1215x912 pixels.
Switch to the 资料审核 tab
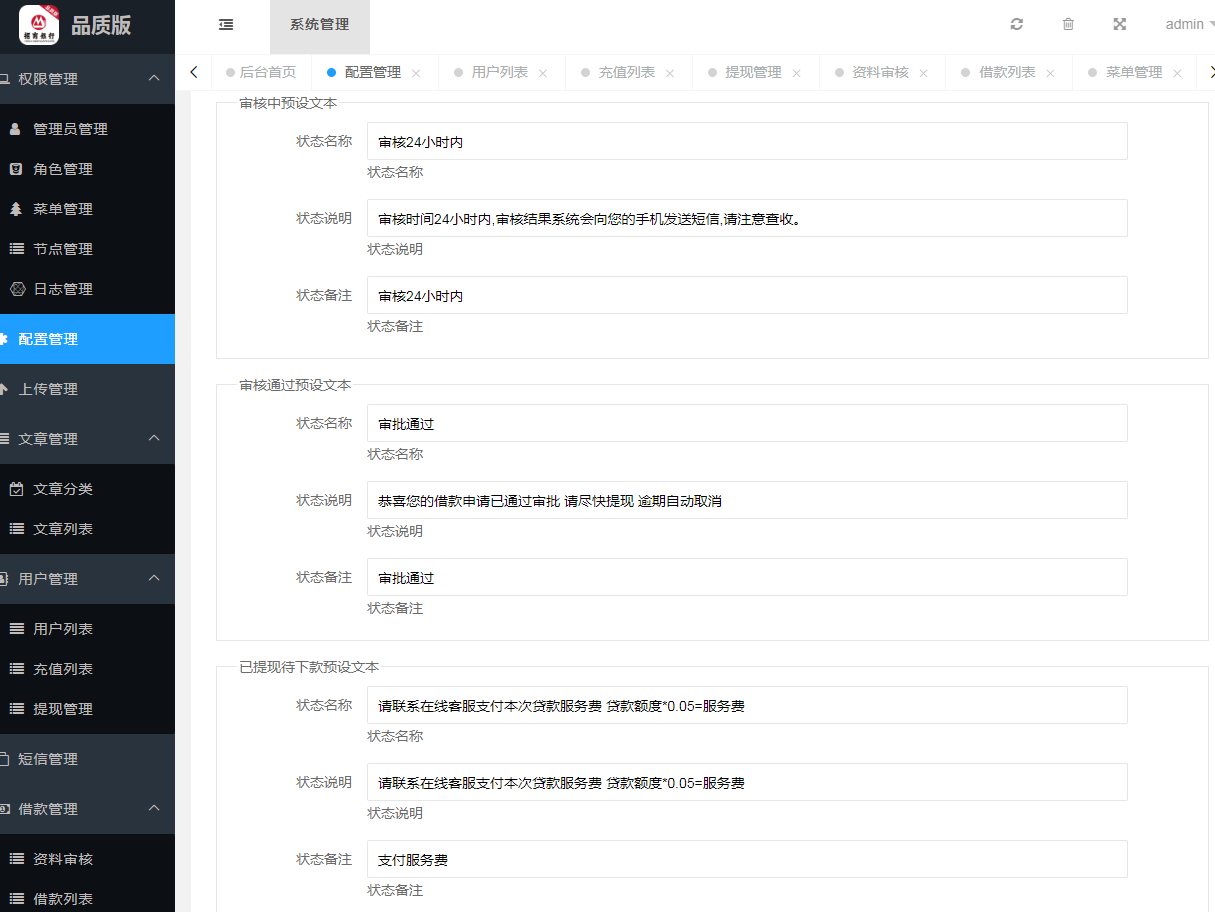click(x=880, y=72)
